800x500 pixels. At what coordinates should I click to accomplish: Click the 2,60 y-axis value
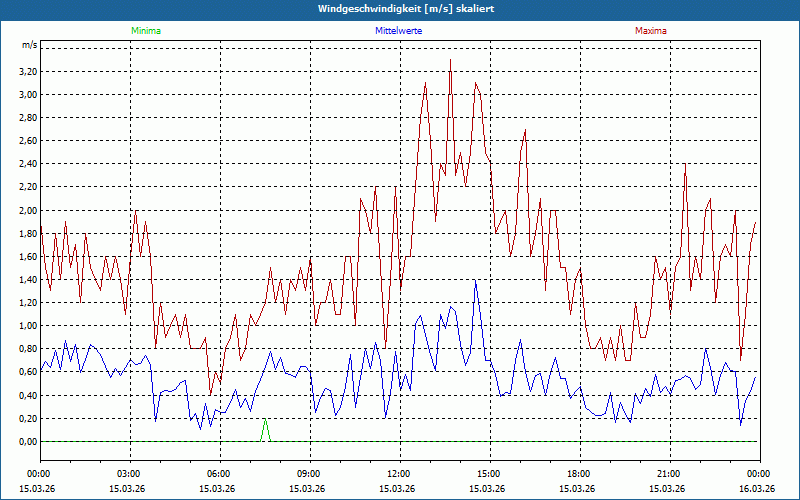[28, 141]
